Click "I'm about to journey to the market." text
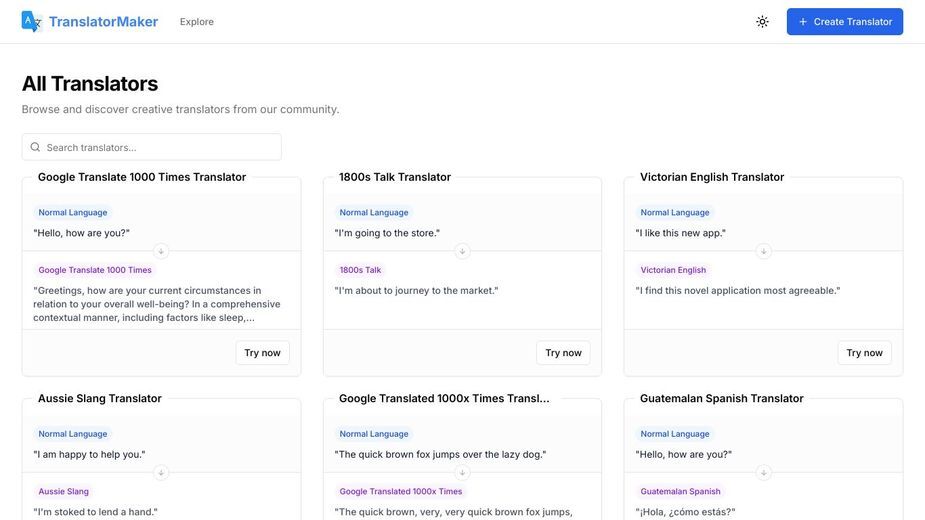The height and width of the screenshot is (520, 925). coord(416,290)
